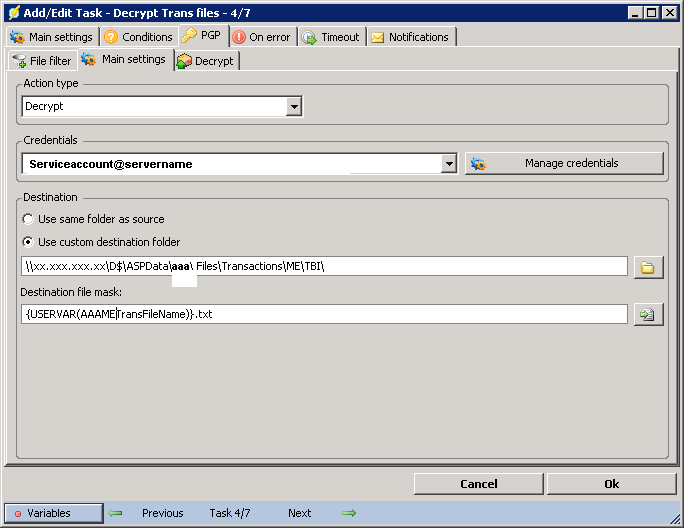The height and width of the screenshot is (528, 684).
Task: Switch to the Conditions tab
Action: pos(138,37)
